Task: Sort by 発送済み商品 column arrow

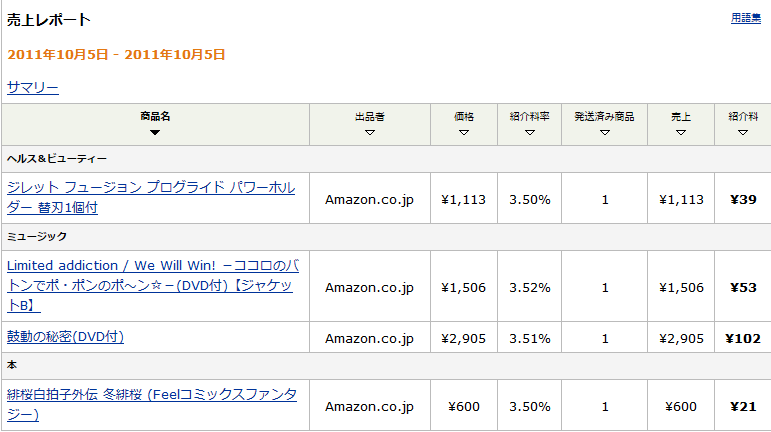Action: (604, 132)
